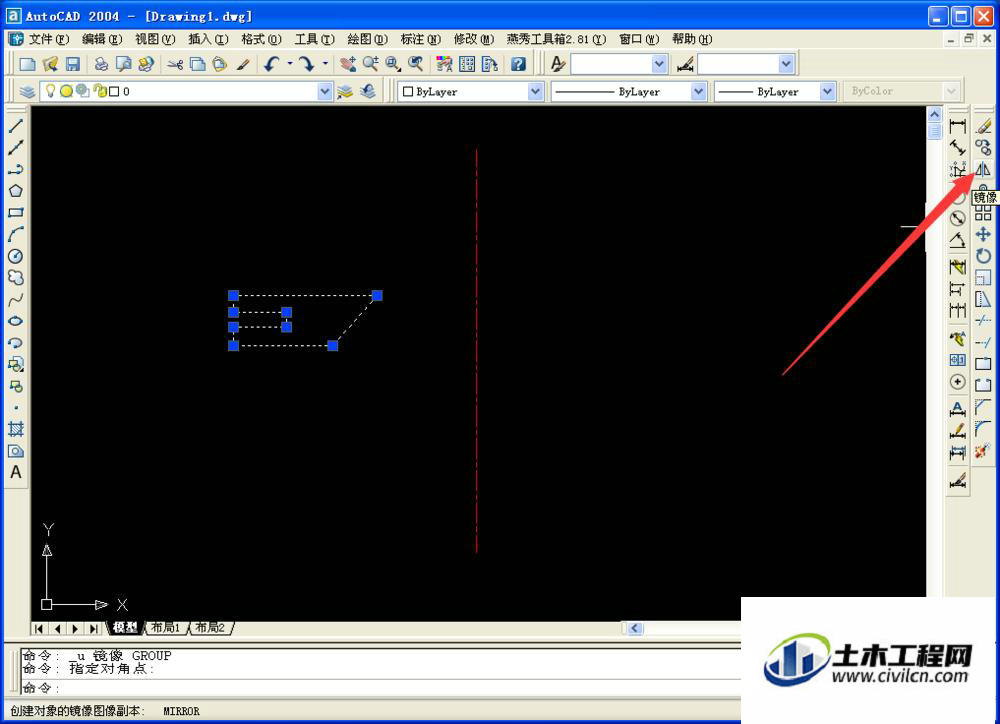1000x724 pixels.
Task: Select the Angular Dimension tool
Action: coord(957,240)
